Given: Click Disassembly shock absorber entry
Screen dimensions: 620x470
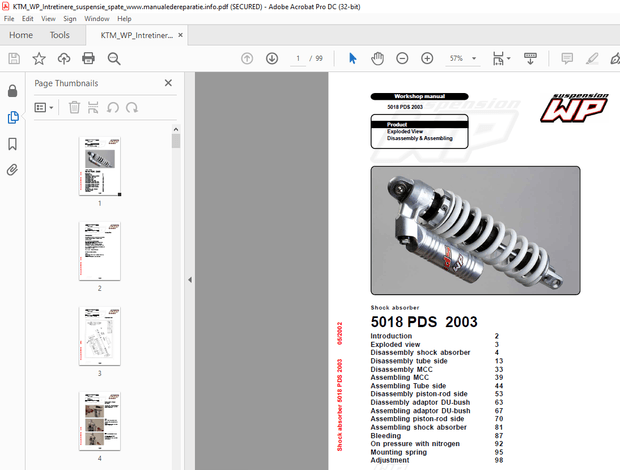Looking at the screenshot, I should pyautogui.click(x=420, y=352).
